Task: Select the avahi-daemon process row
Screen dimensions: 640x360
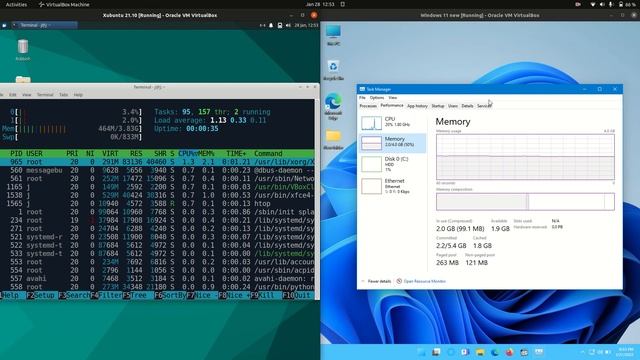Action: pos(157,278)
